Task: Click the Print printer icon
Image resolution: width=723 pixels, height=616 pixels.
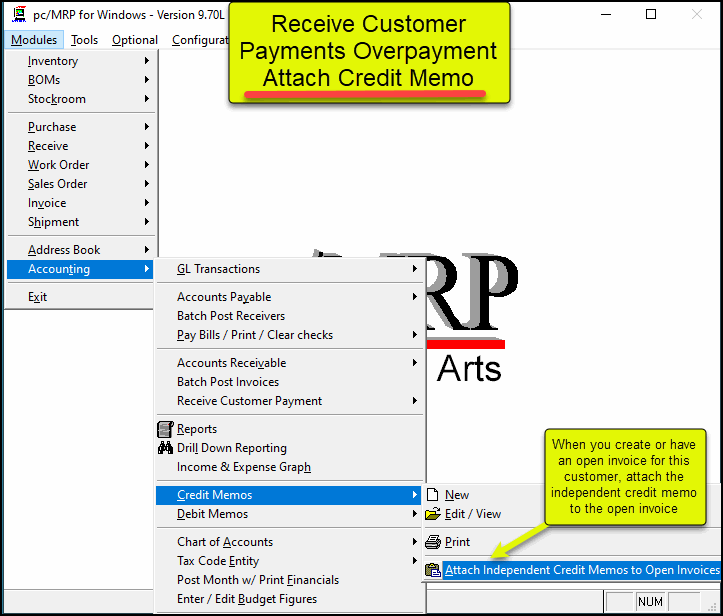Action: click(432, 542)
